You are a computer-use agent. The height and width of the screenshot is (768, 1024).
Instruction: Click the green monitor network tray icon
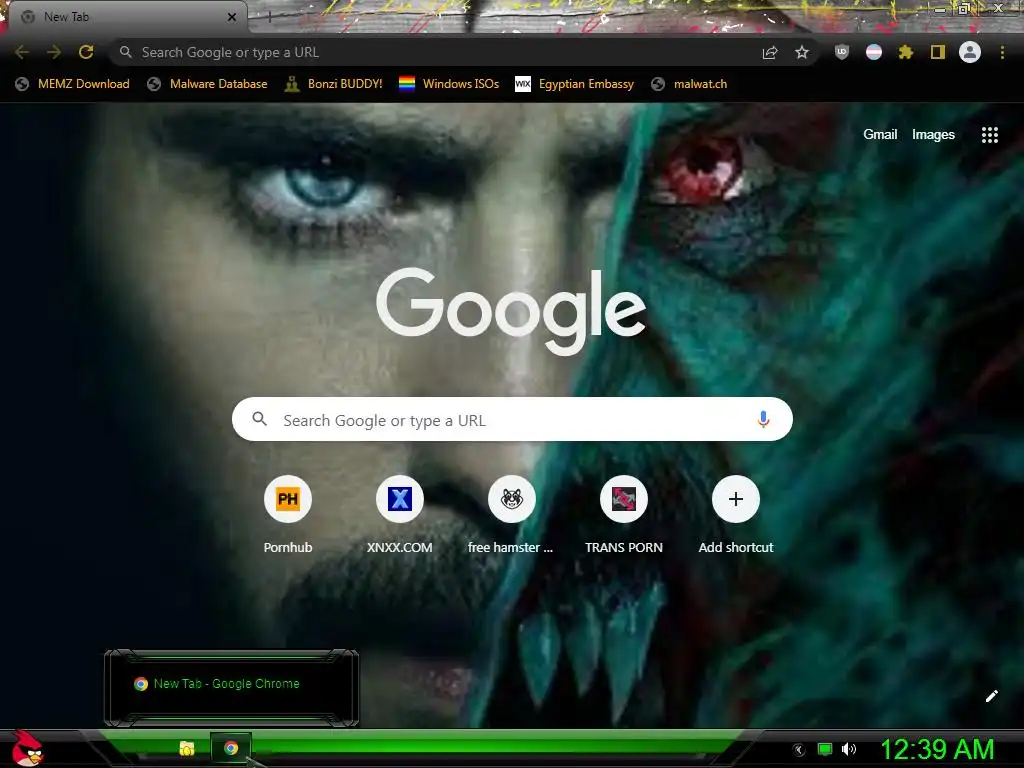[x=825, y=749]
